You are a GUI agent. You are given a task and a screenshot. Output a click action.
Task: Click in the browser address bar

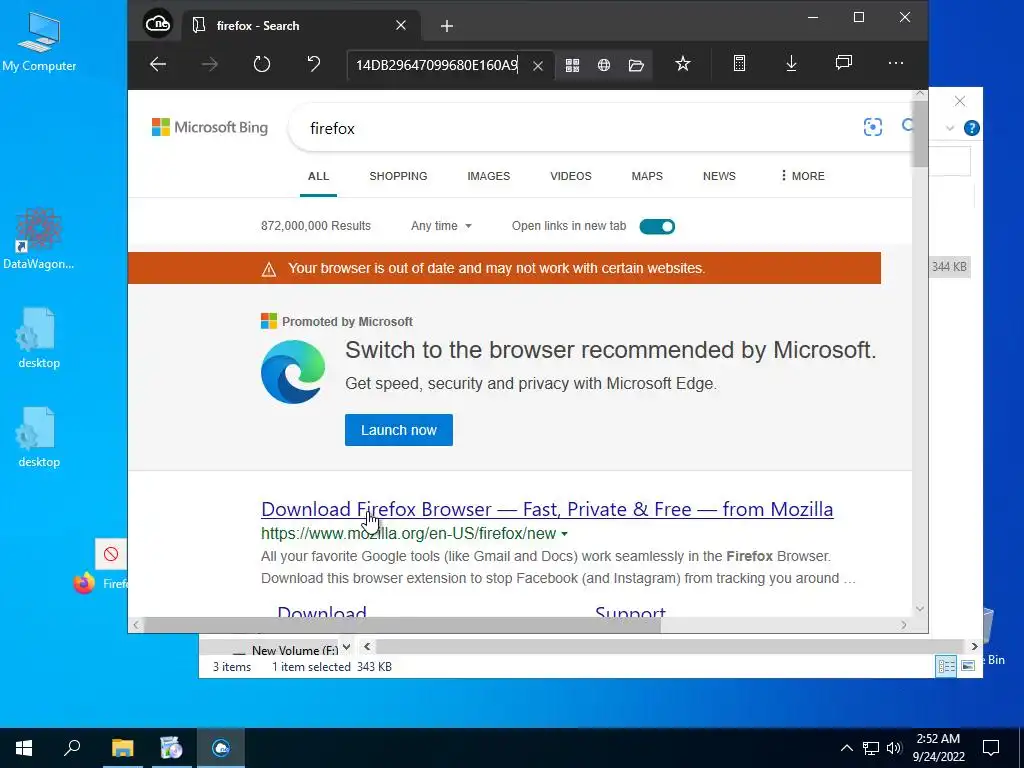click(438, 65)
